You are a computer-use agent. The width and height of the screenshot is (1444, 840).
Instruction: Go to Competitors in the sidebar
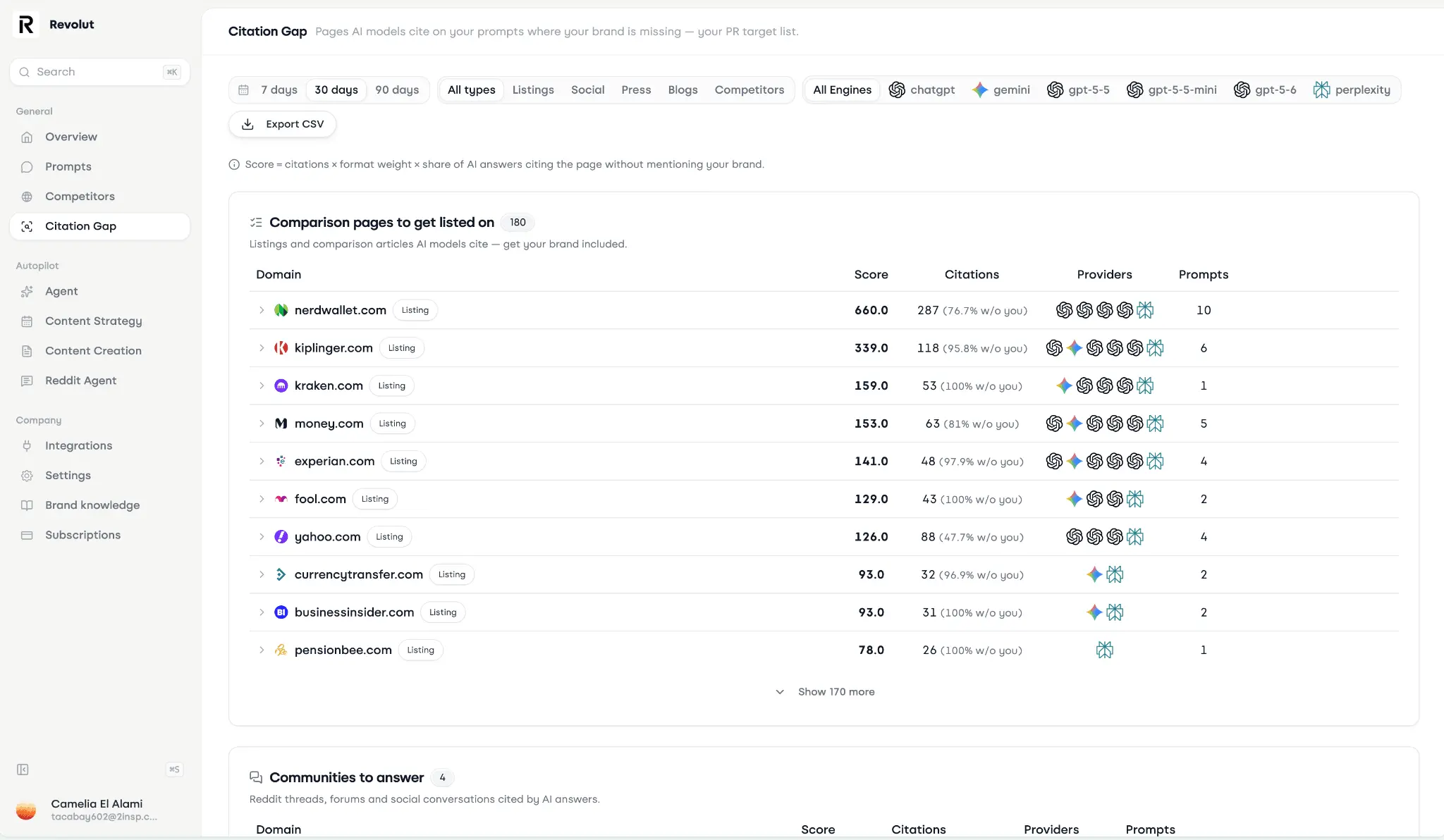tap(99, 197)
